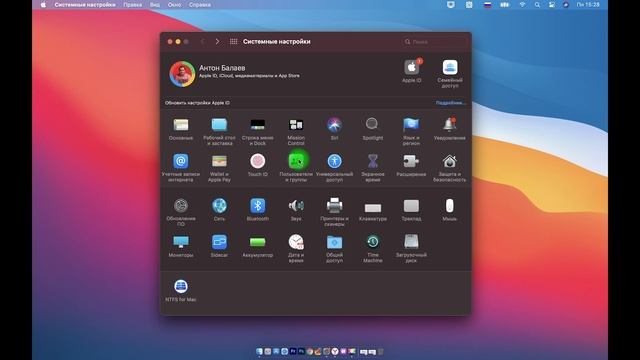Open Spotlight search in menu bar
640x360 pixels.
(x=537, y=5)
